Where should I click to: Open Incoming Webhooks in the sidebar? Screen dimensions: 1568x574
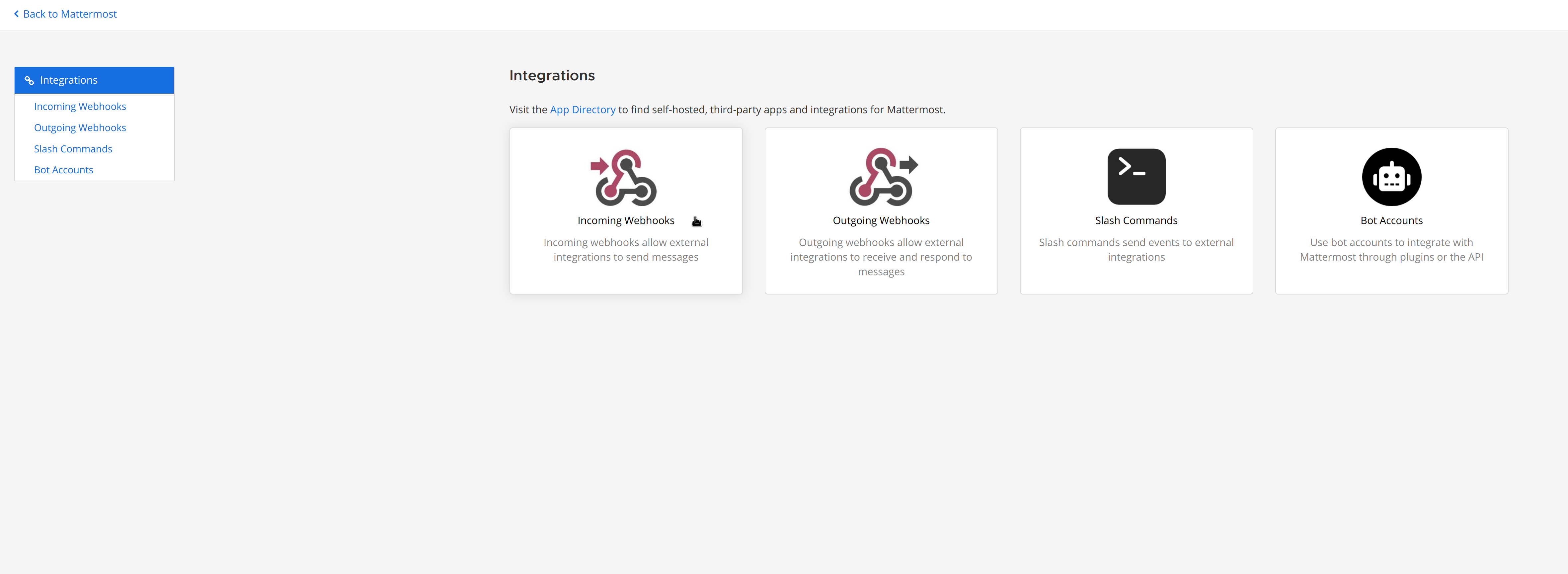click(x=80, y=107)
